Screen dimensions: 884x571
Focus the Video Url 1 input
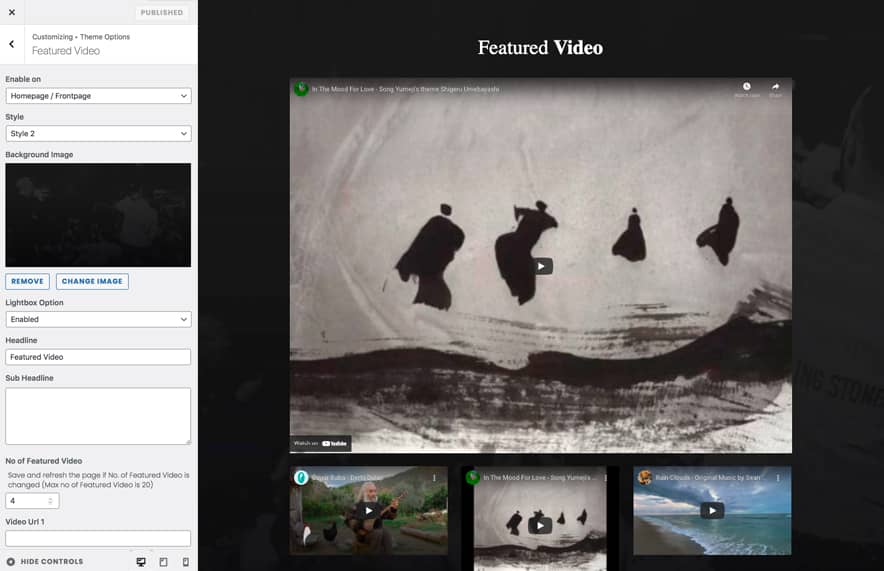pos(98,538)
